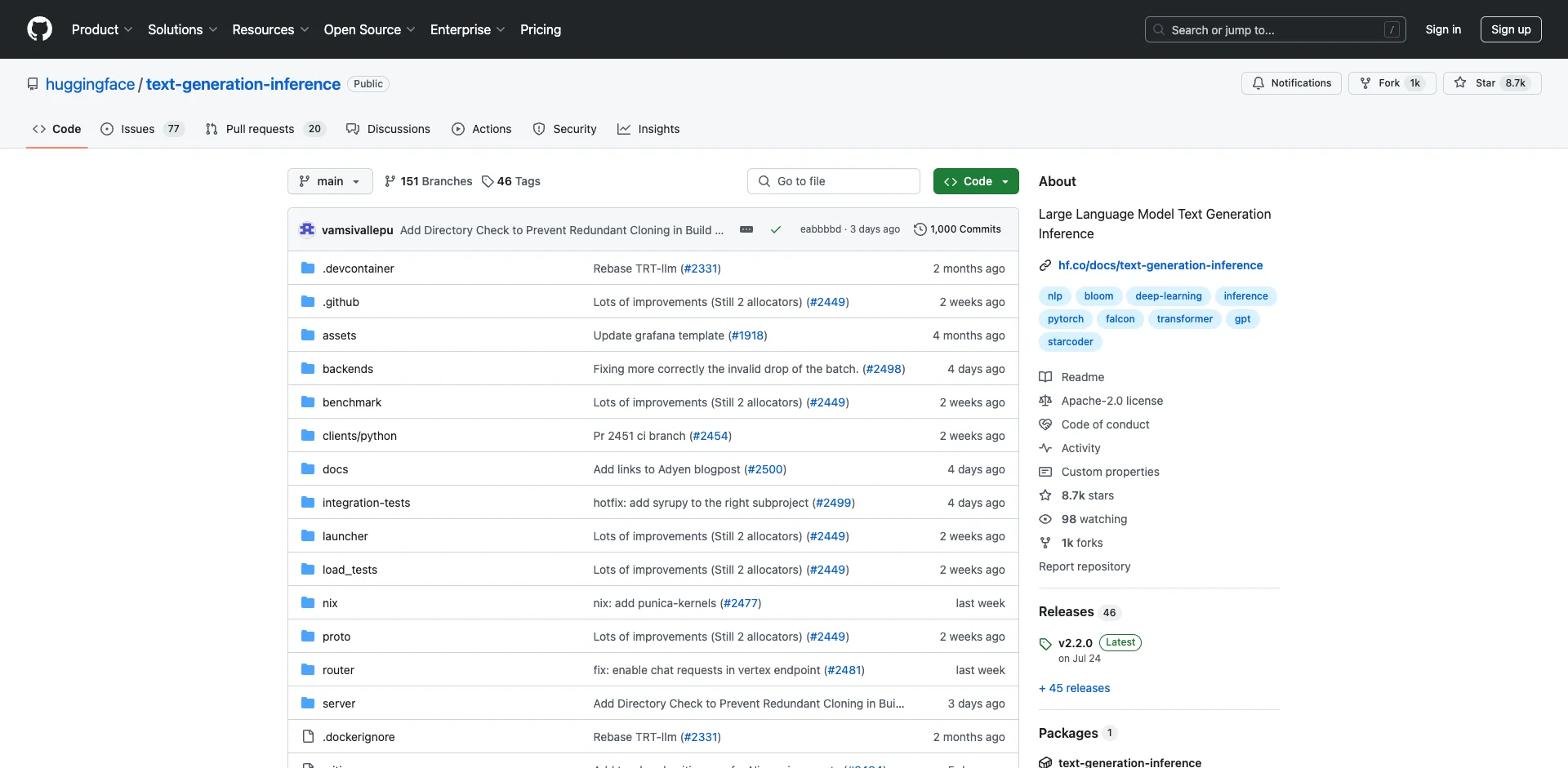The width and height of the screenshot is (1568, 768).
Task: Switch to the Pull requests tab
Action: click(x=265, y=129)
